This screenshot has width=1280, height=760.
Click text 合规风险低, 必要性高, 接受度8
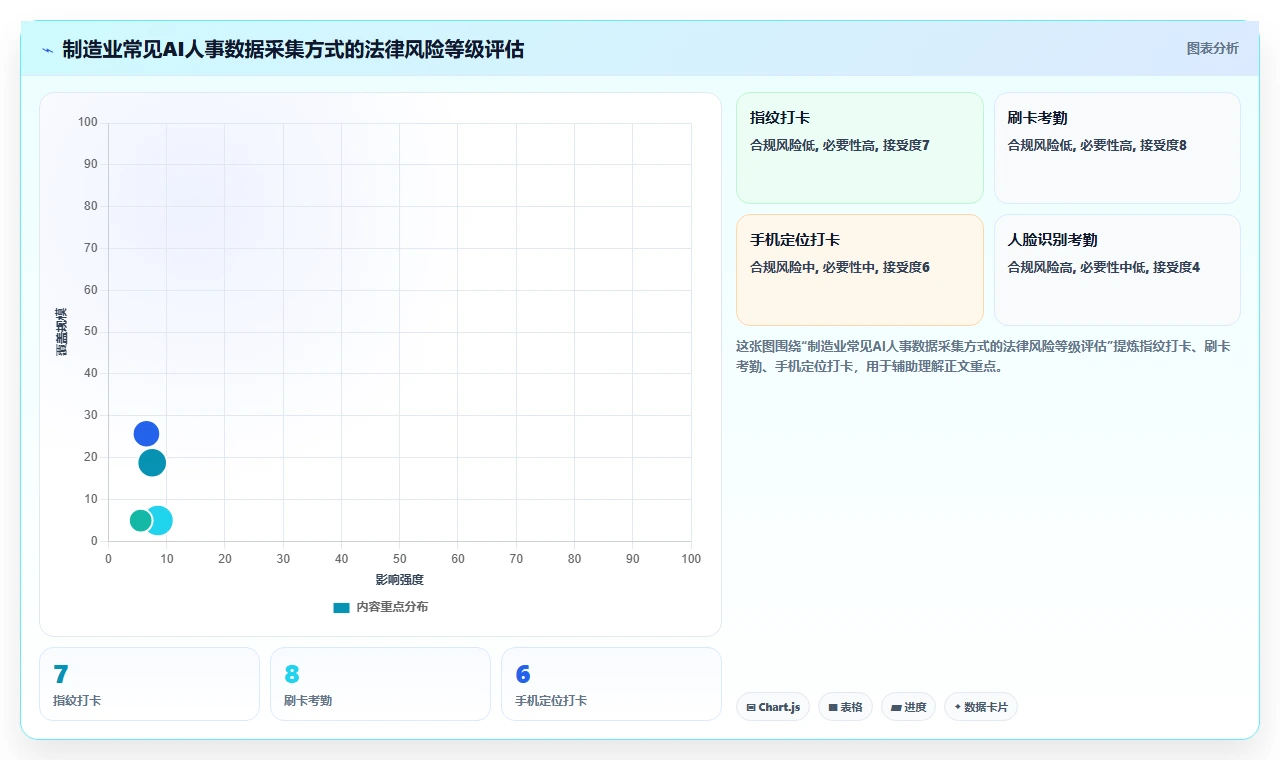click(x=1097, y=146)
